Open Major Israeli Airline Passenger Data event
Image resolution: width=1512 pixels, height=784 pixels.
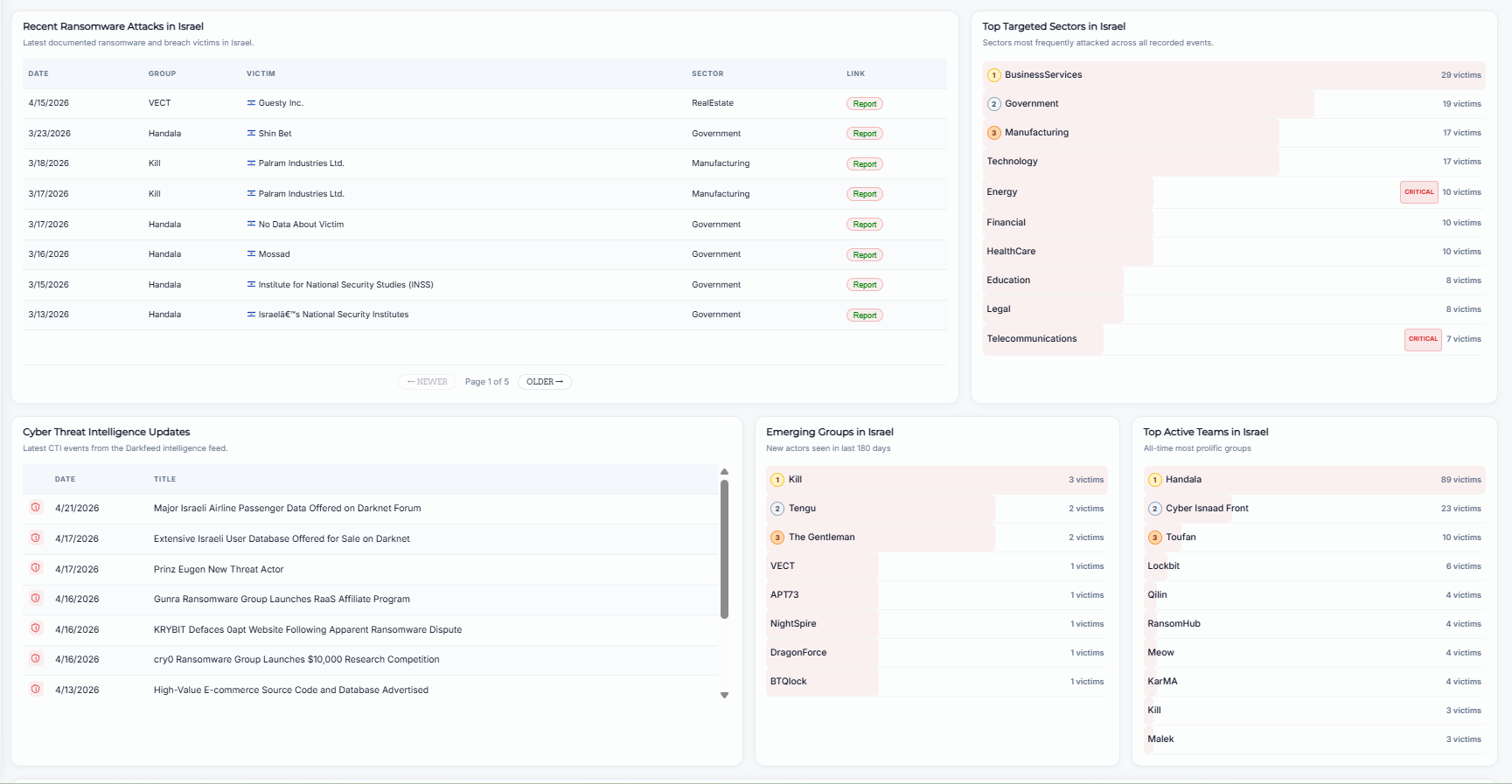tap(288, 508)
